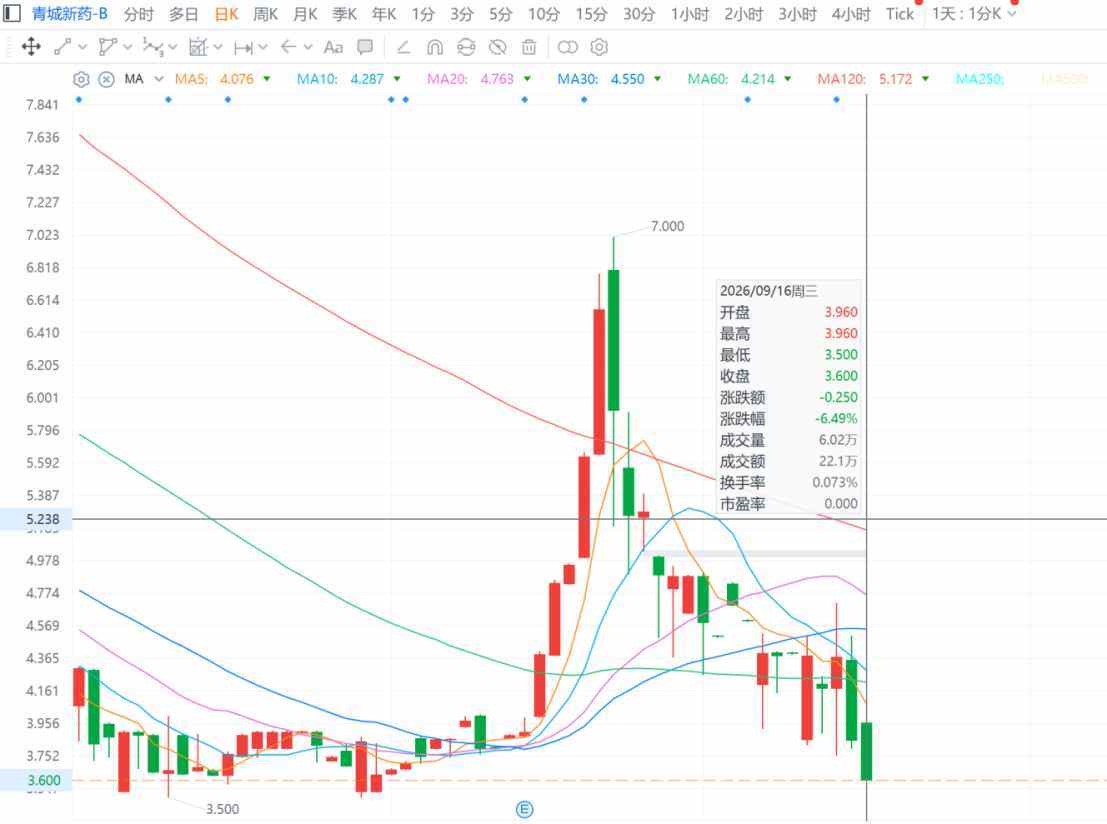Switch to the 1小时 chart period
The height and width of the screenshot is (824, 1107).
tap(690, 14)
